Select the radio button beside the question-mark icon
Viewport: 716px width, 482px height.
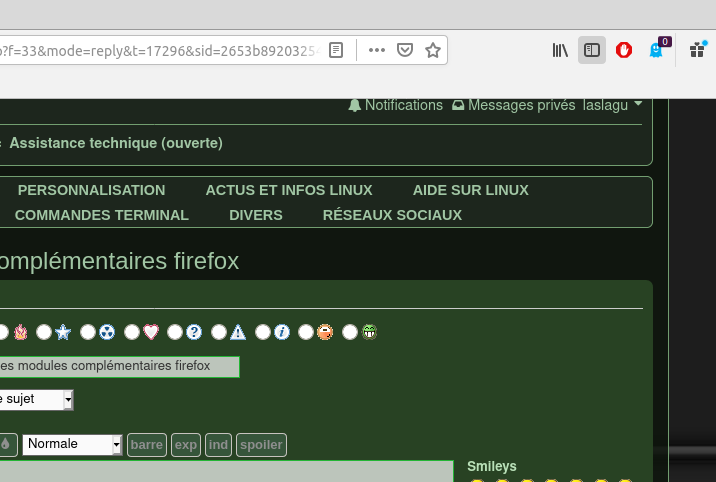(x=174, y=332)
